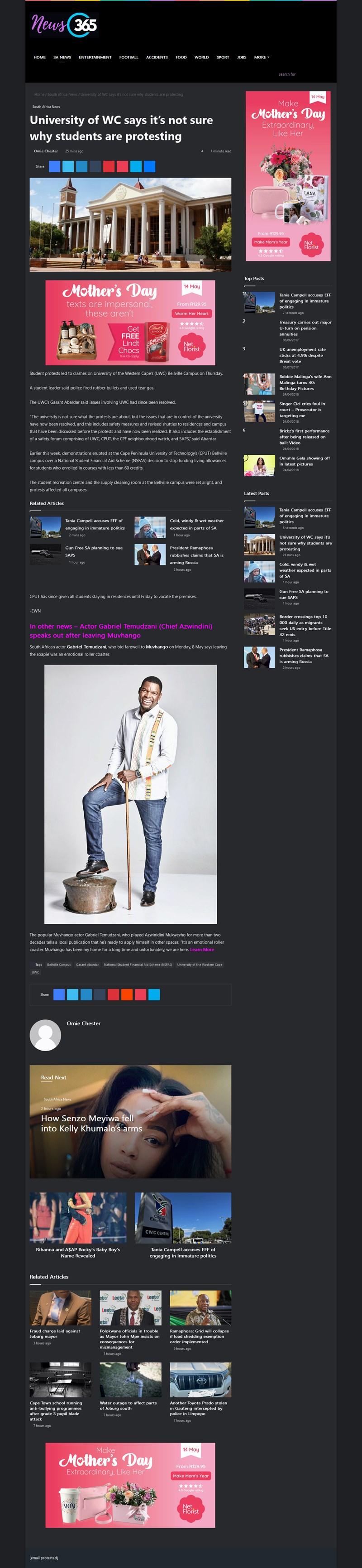Click the News365 logo
The image size is (362, 1568).
click(65, 24)
